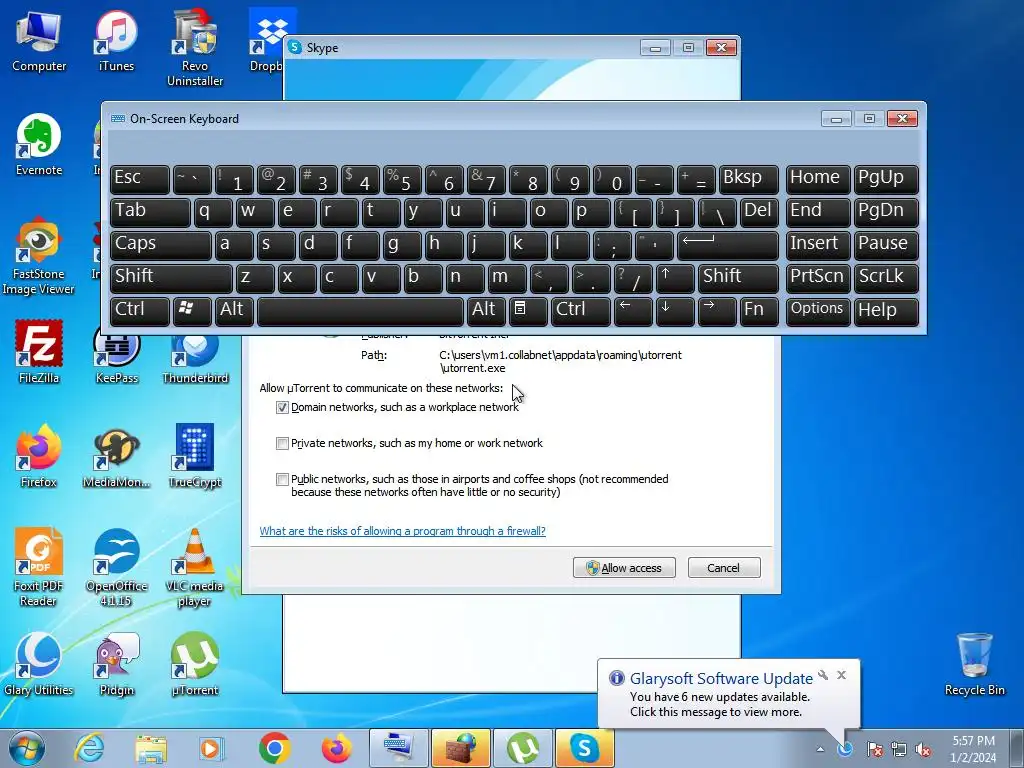Click Help key on On-Screen Keyboard
Image resolution: width=1024 pixels, height=768 pixels.
[x=886, y=311]
